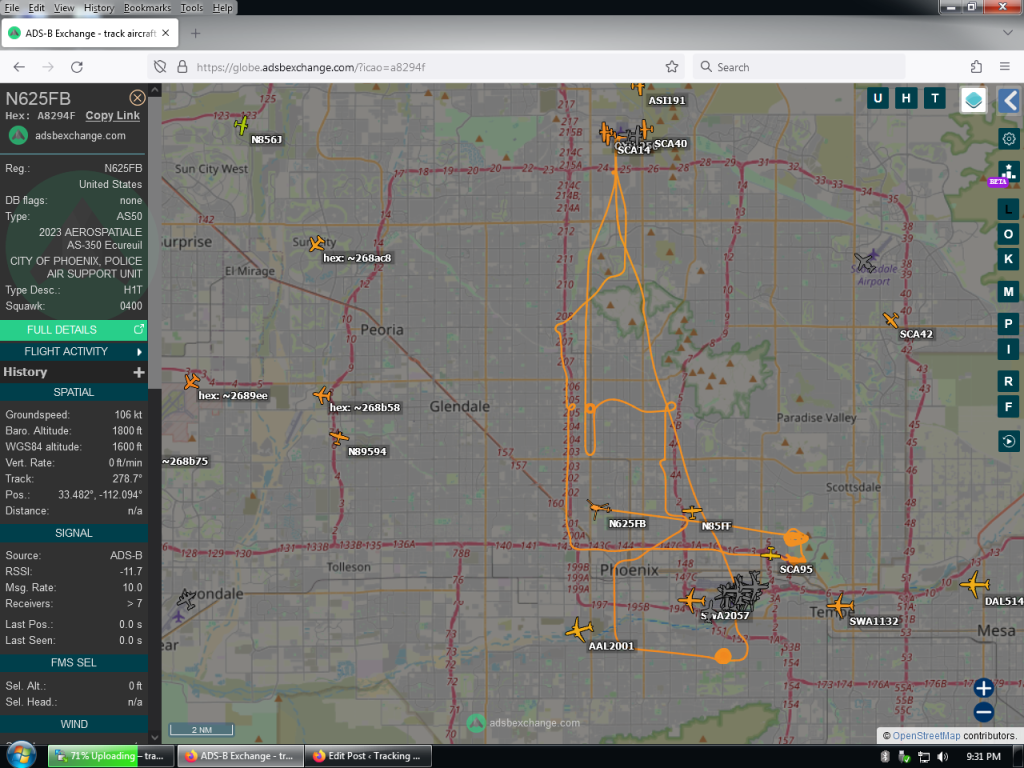Viewport: 1024px width, 768px height.
Task: Open the replay history icon
Action: click(1008, 441)
